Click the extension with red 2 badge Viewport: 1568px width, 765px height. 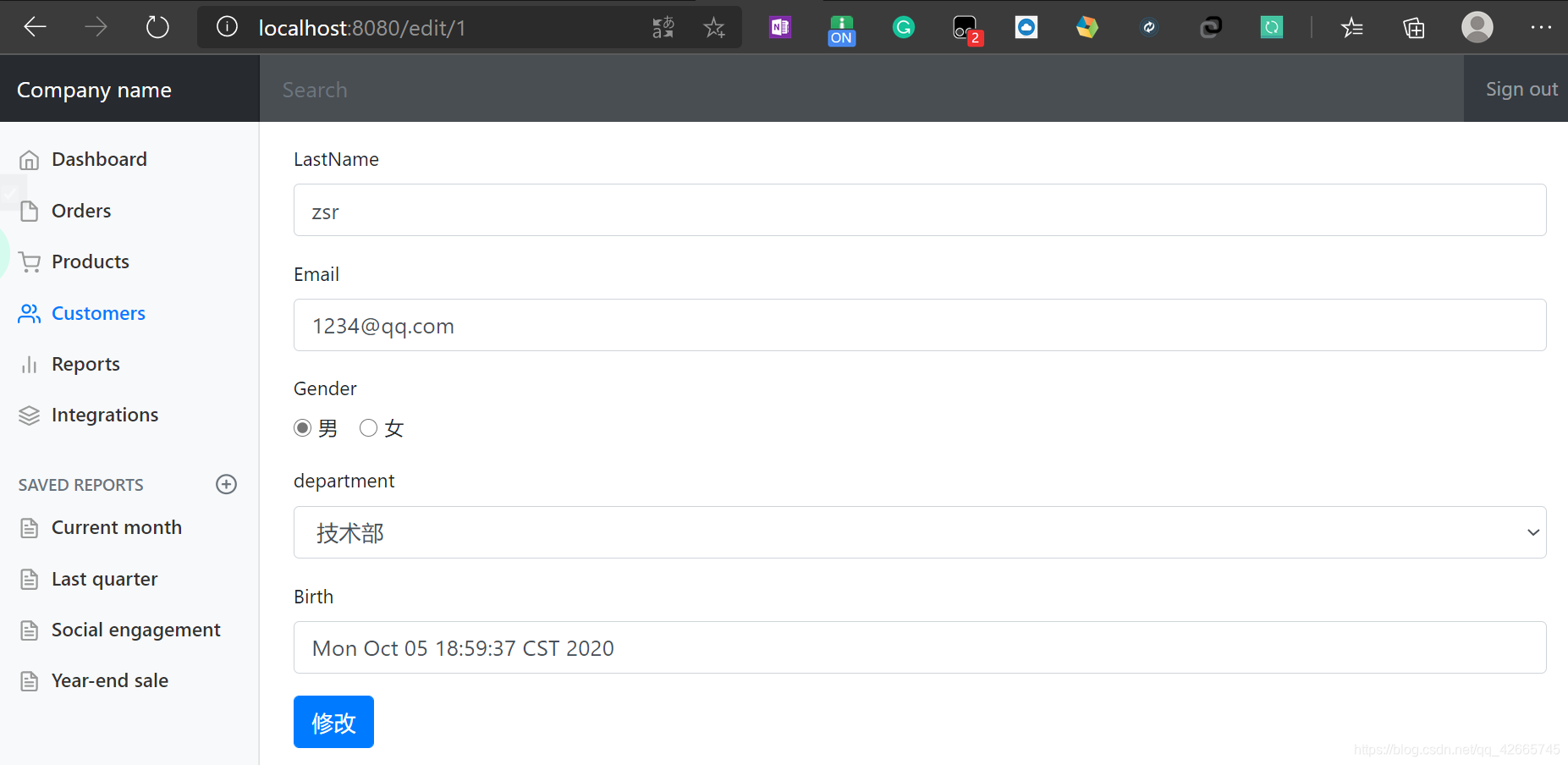[x=966, y=30]
